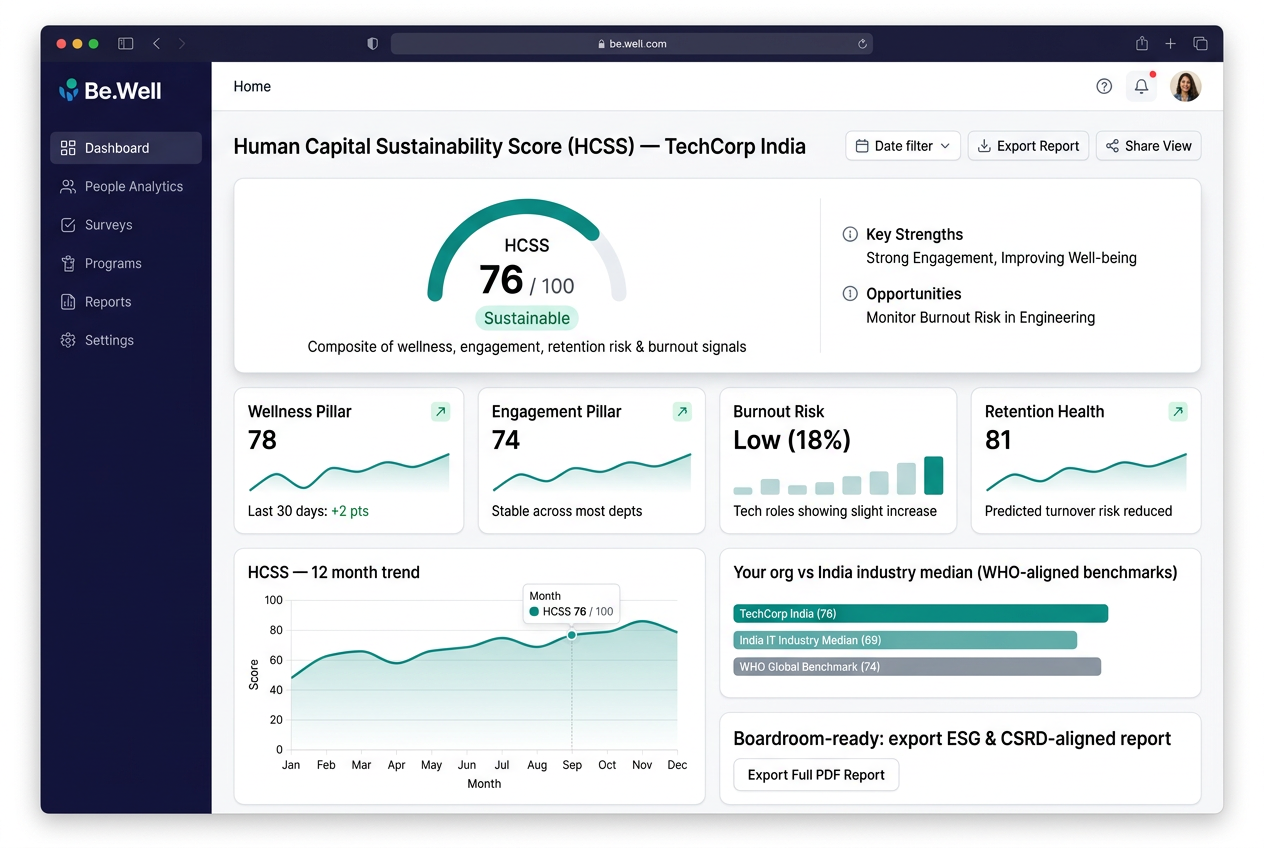The width and height of the screenshot is (1264, 848).
Task: Click the Engagement Pillar score 74
Action: click(506, 440)
